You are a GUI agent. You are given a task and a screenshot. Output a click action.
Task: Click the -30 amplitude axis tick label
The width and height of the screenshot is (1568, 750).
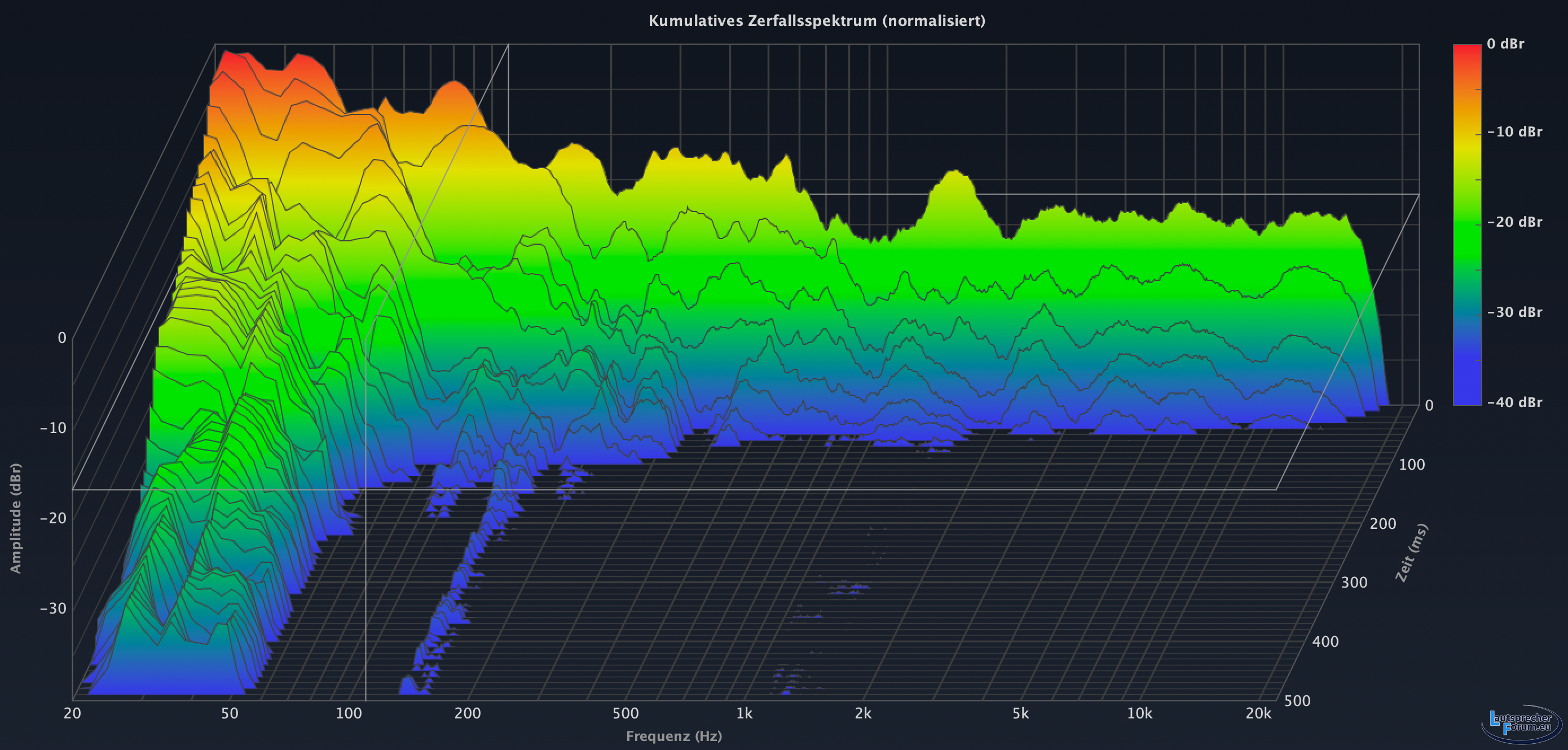pyautogui.click(x=53, y=608)
